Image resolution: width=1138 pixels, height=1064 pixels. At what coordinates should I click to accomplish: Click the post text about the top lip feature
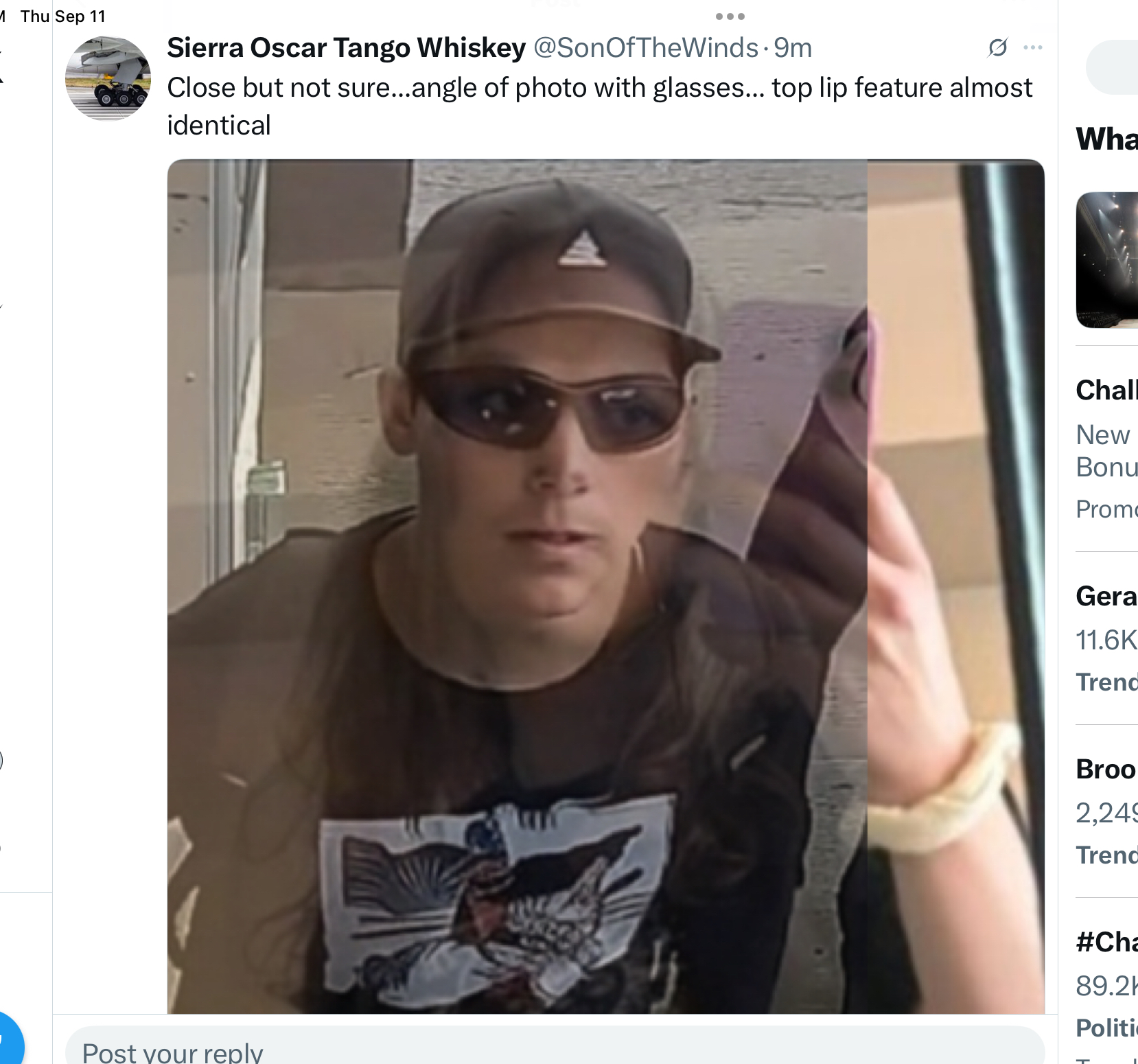pos(599,106)
